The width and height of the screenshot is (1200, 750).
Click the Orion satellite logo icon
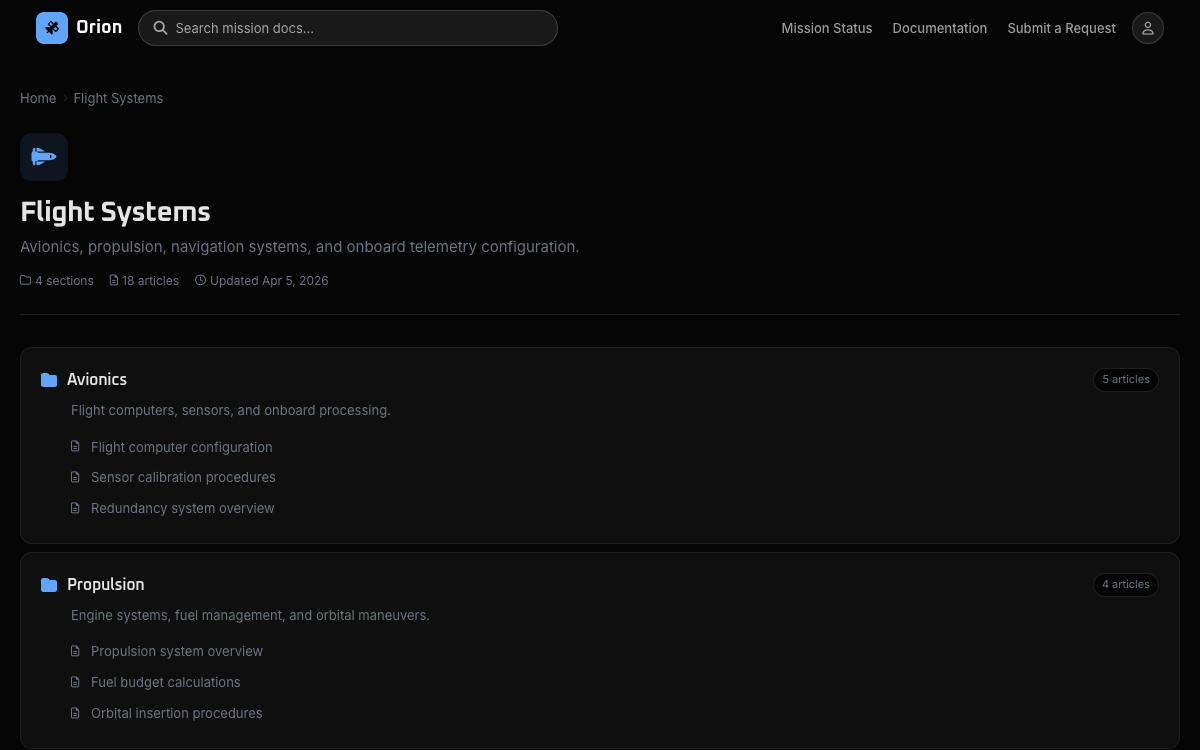(52, 28)
